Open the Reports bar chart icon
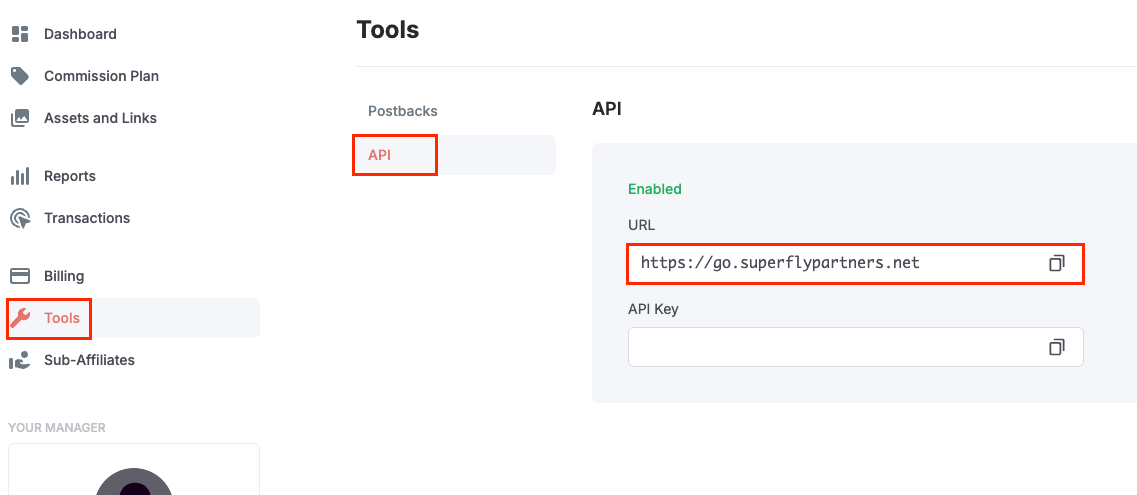This screenshot has height=495, width=1137. tap(20, 176)
